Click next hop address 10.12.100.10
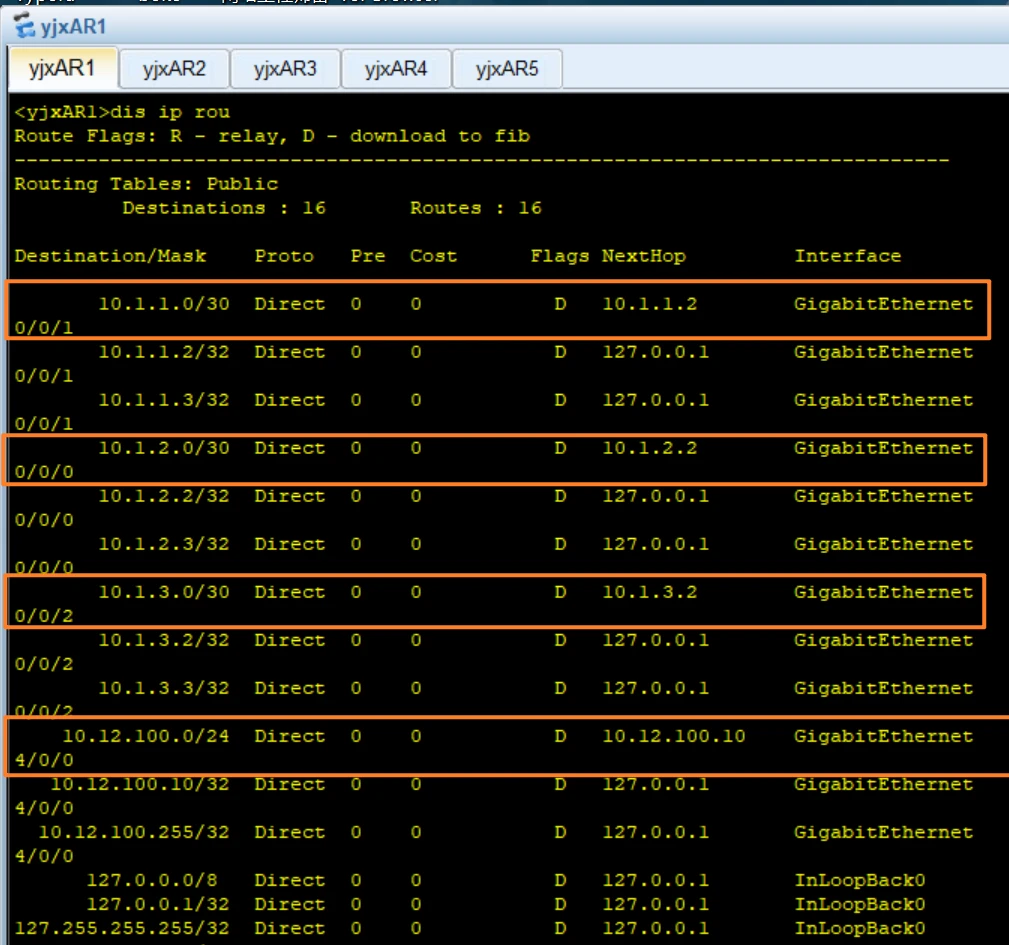The image size is (1009, 945). [x=673, y=736]
